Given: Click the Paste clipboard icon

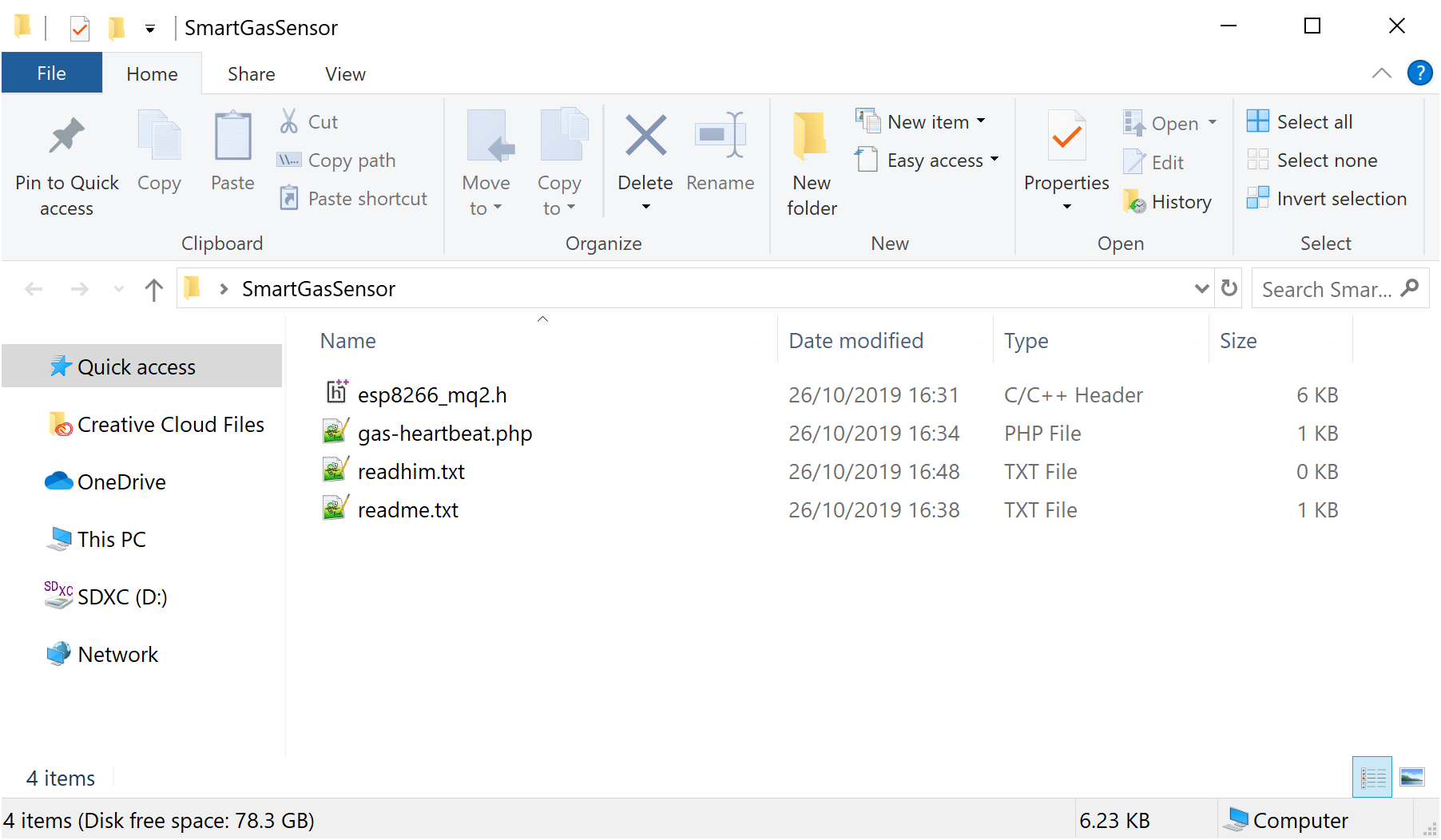Looking at the screenshot, I should tap(232, 136).
